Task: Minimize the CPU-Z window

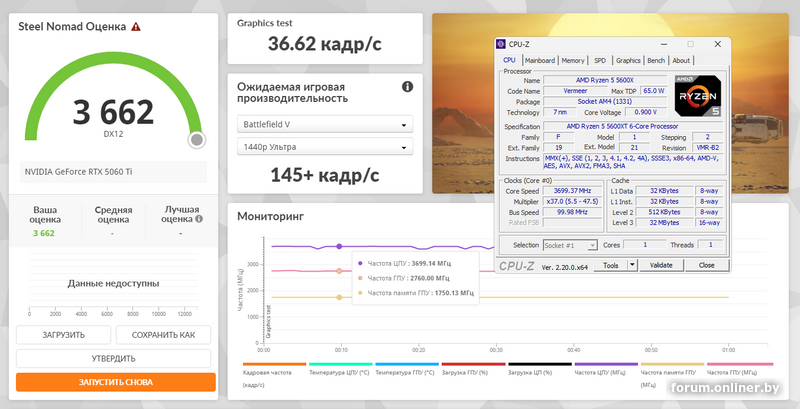Action: [x=663, y=44]
